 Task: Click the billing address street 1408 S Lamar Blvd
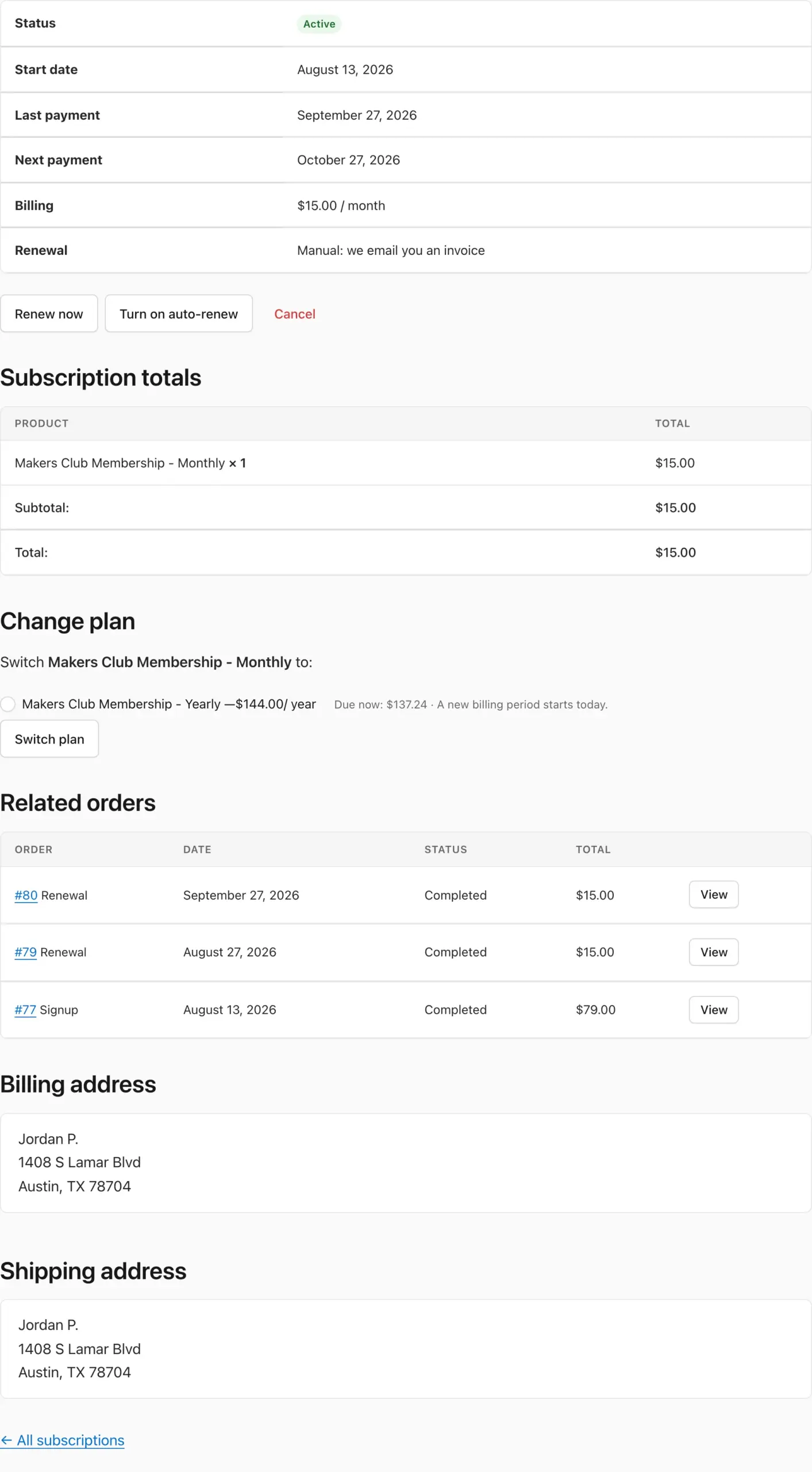[79, 1162]
